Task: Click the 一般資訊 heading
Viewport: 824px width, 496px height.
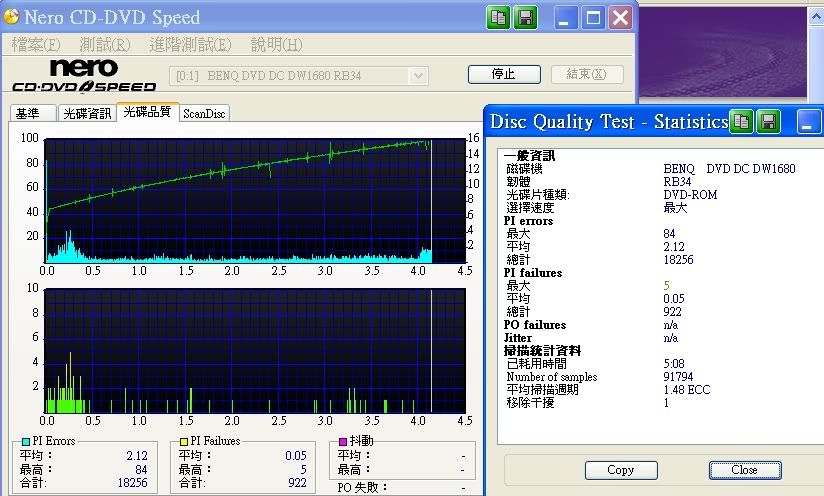Action: click(529, 156)
